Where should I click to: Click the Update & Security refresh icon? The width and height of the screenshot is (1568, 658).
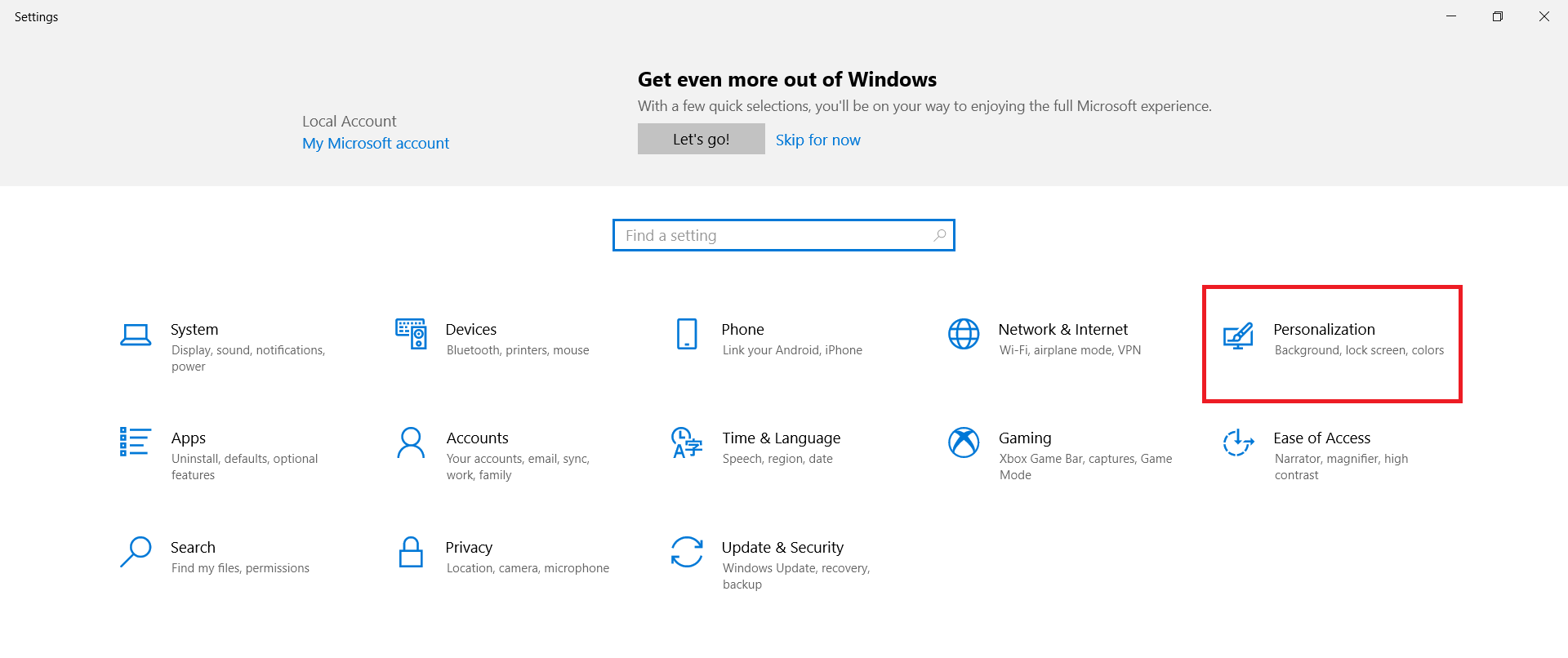point(687,552)
